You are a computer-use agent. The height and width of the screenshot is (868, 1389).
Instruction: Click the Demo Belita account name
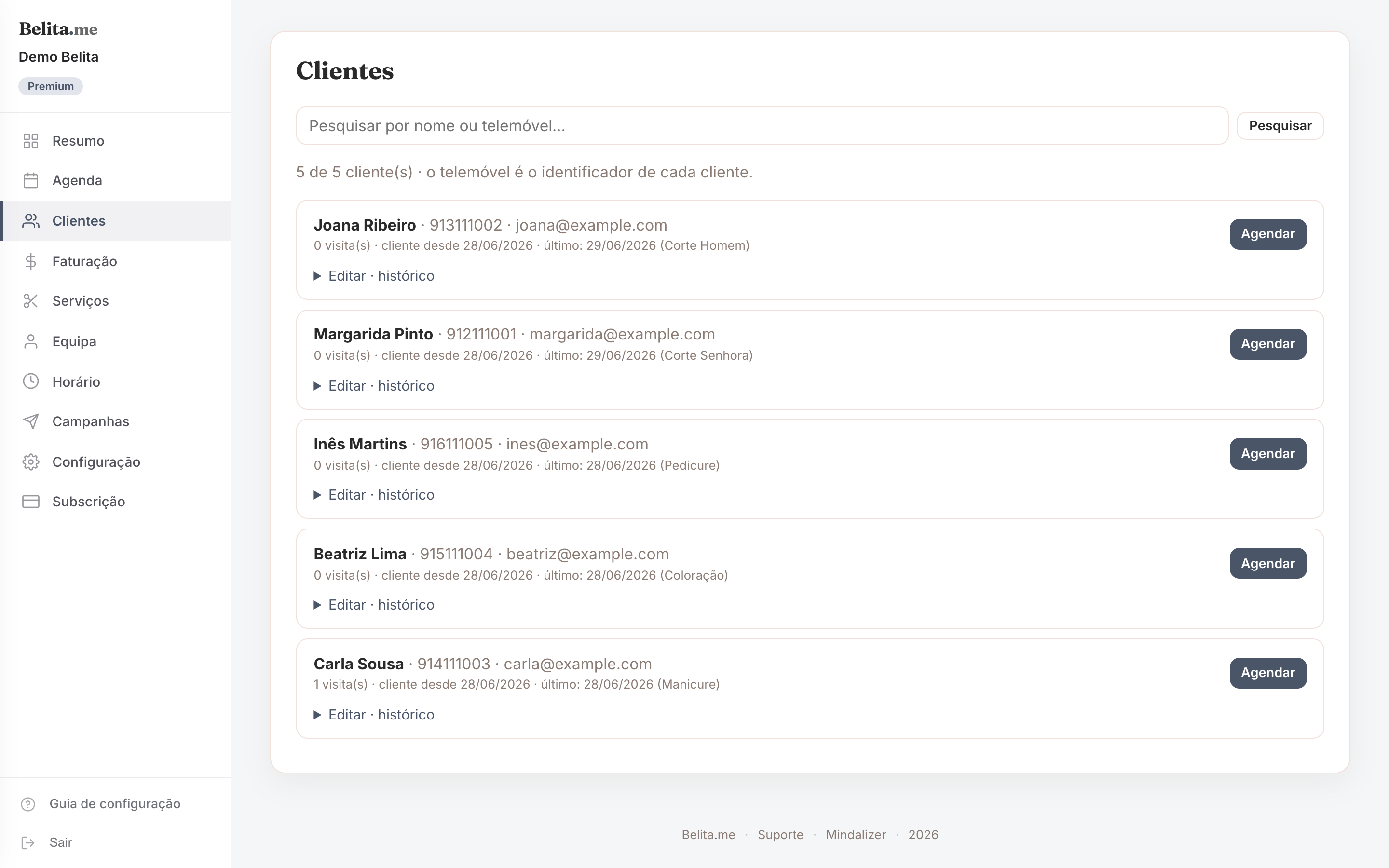pos(58,57)
